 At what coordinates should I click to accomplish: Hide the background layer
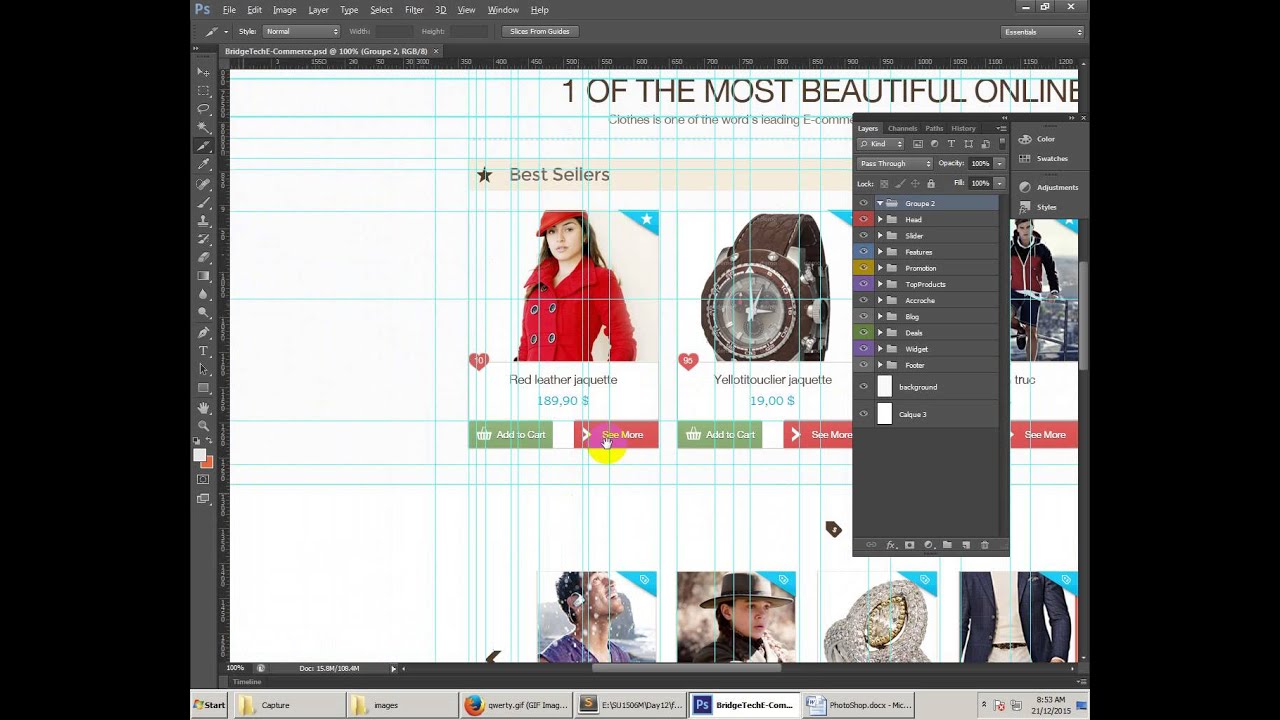pos(864,387)
